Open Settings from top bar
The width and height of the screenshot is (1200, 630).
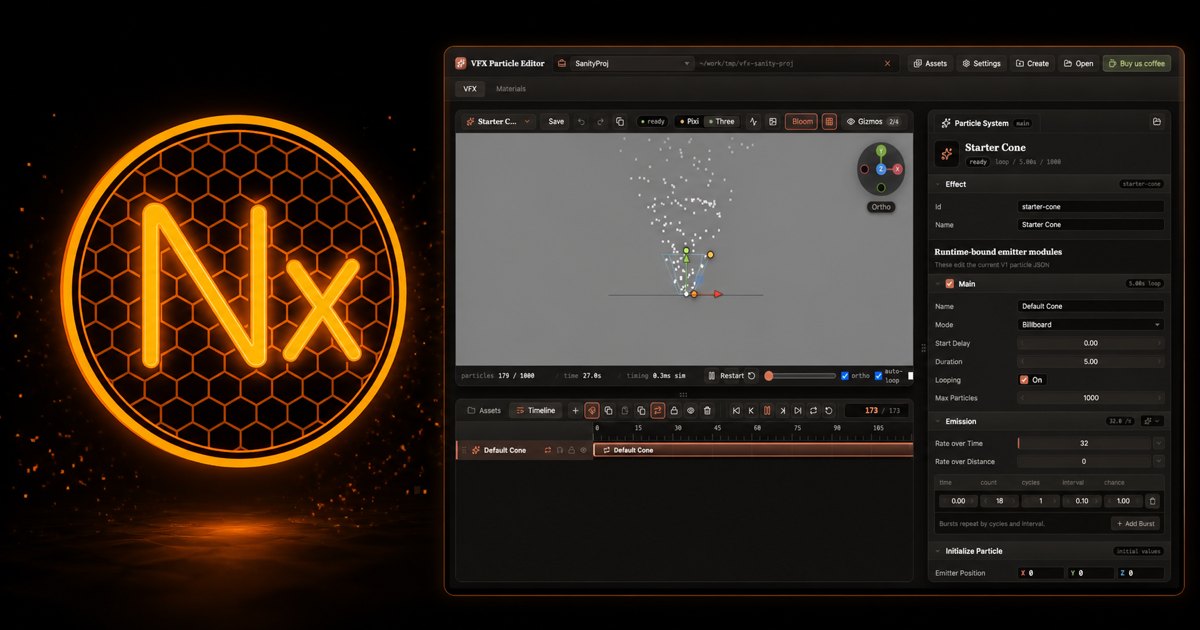(981, 63)
